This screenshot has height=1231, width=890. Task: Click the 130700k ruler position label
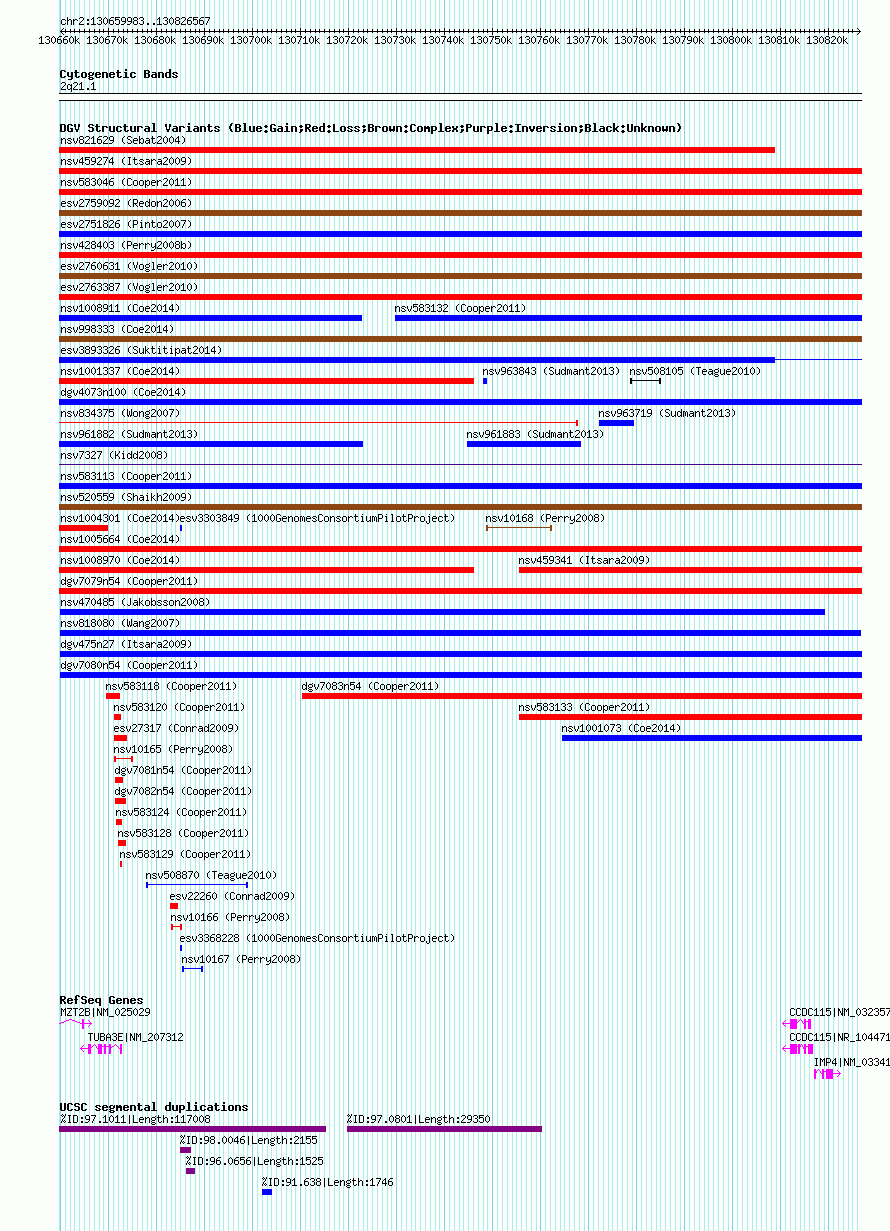point(250,41)
